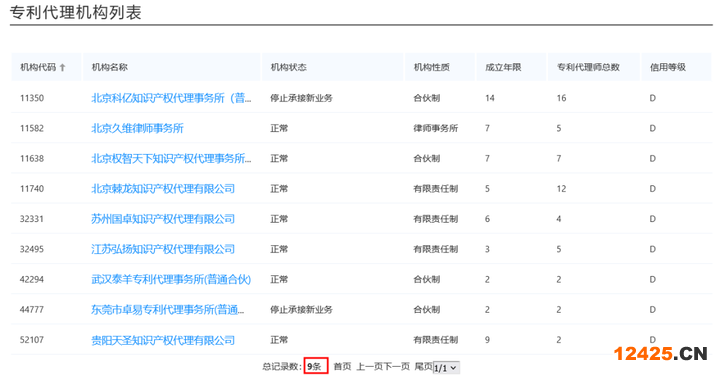Click 总记录数 label in footer
The width and height of the screenshot is (720, 376).
(x=282, y=366)
